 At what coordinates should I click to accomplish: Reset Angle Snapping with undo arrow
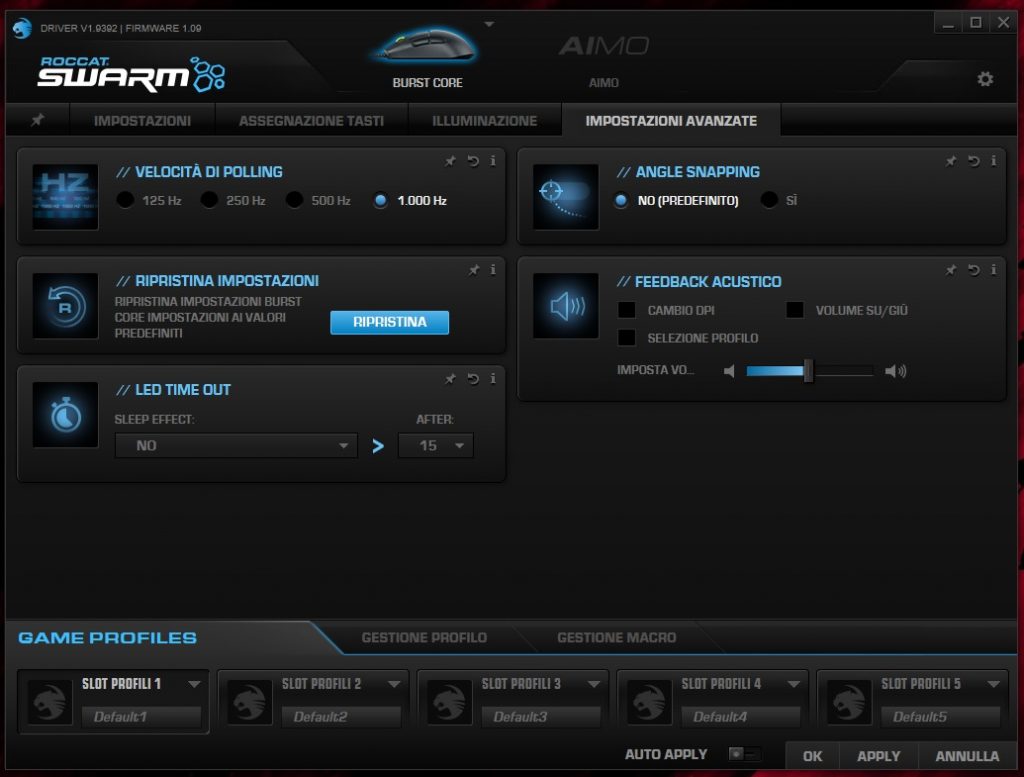974,161
